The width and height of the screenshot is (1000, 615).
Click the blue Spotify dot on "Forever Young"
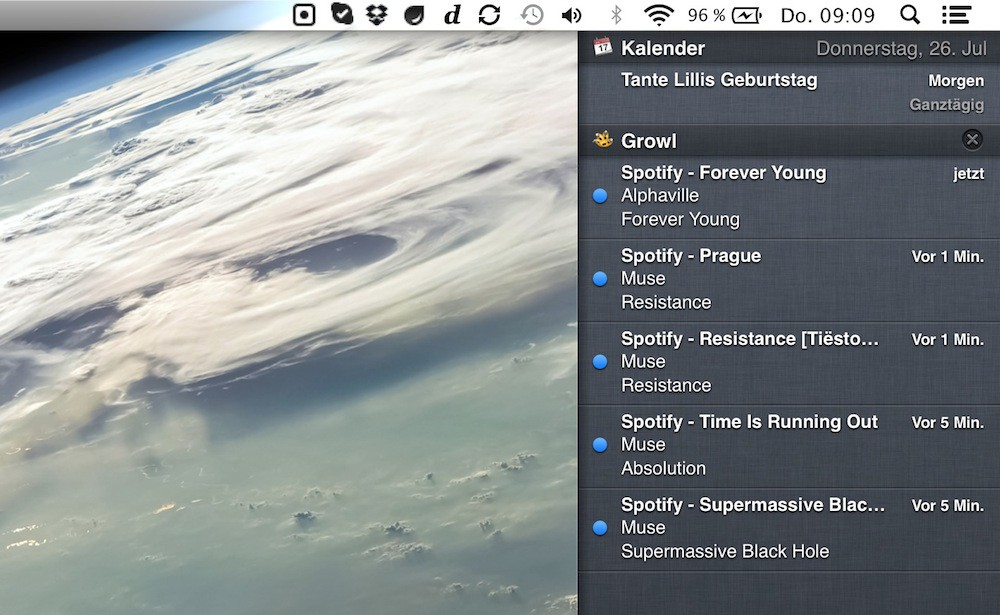(x=600, y=196)
